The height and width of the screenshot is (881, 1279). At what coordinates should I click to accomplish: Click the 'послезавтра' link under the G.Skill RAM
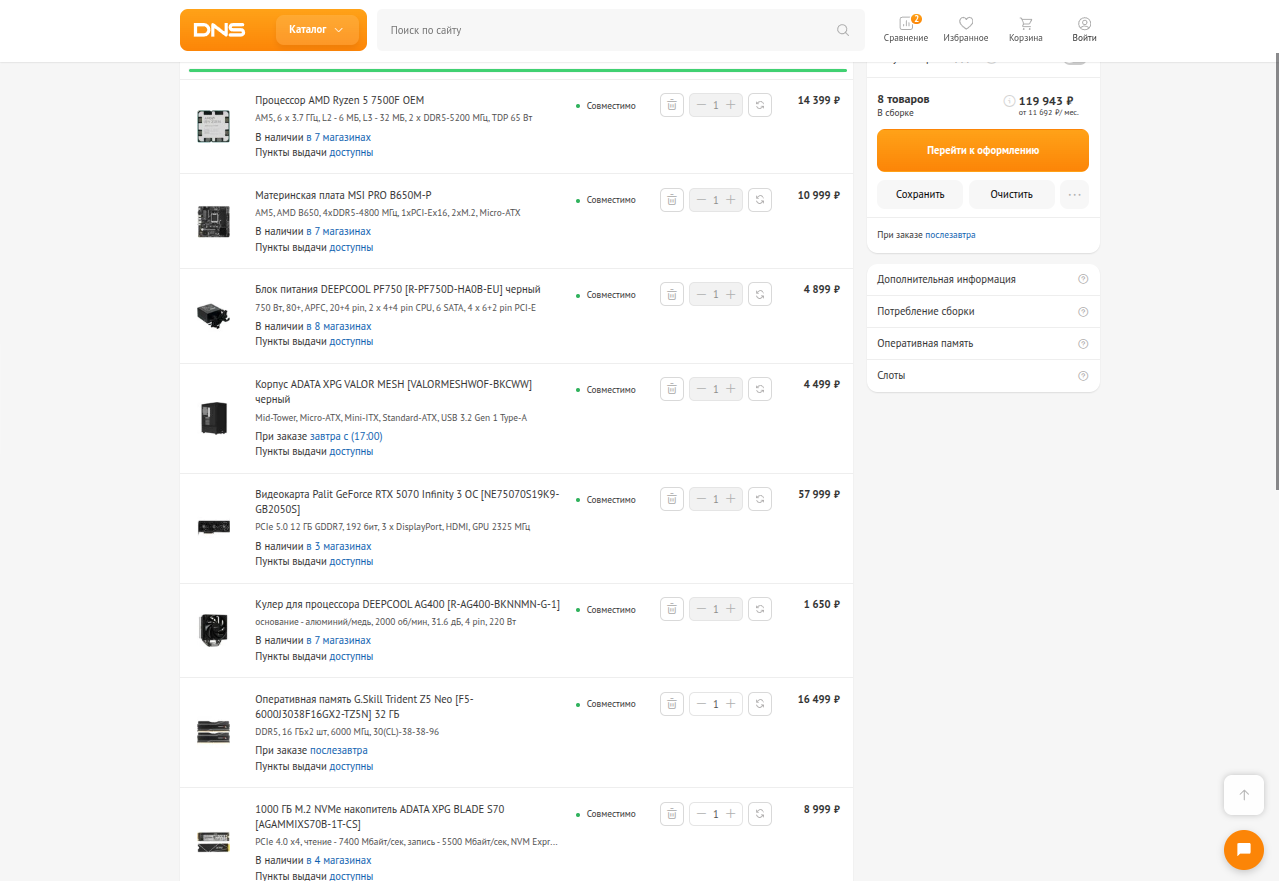(339, 750)
